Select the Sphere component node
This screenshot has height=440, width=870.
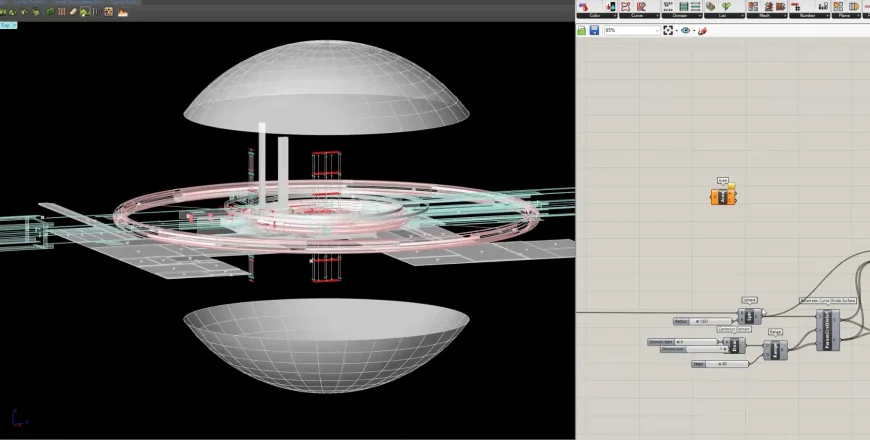coord(746,315)
